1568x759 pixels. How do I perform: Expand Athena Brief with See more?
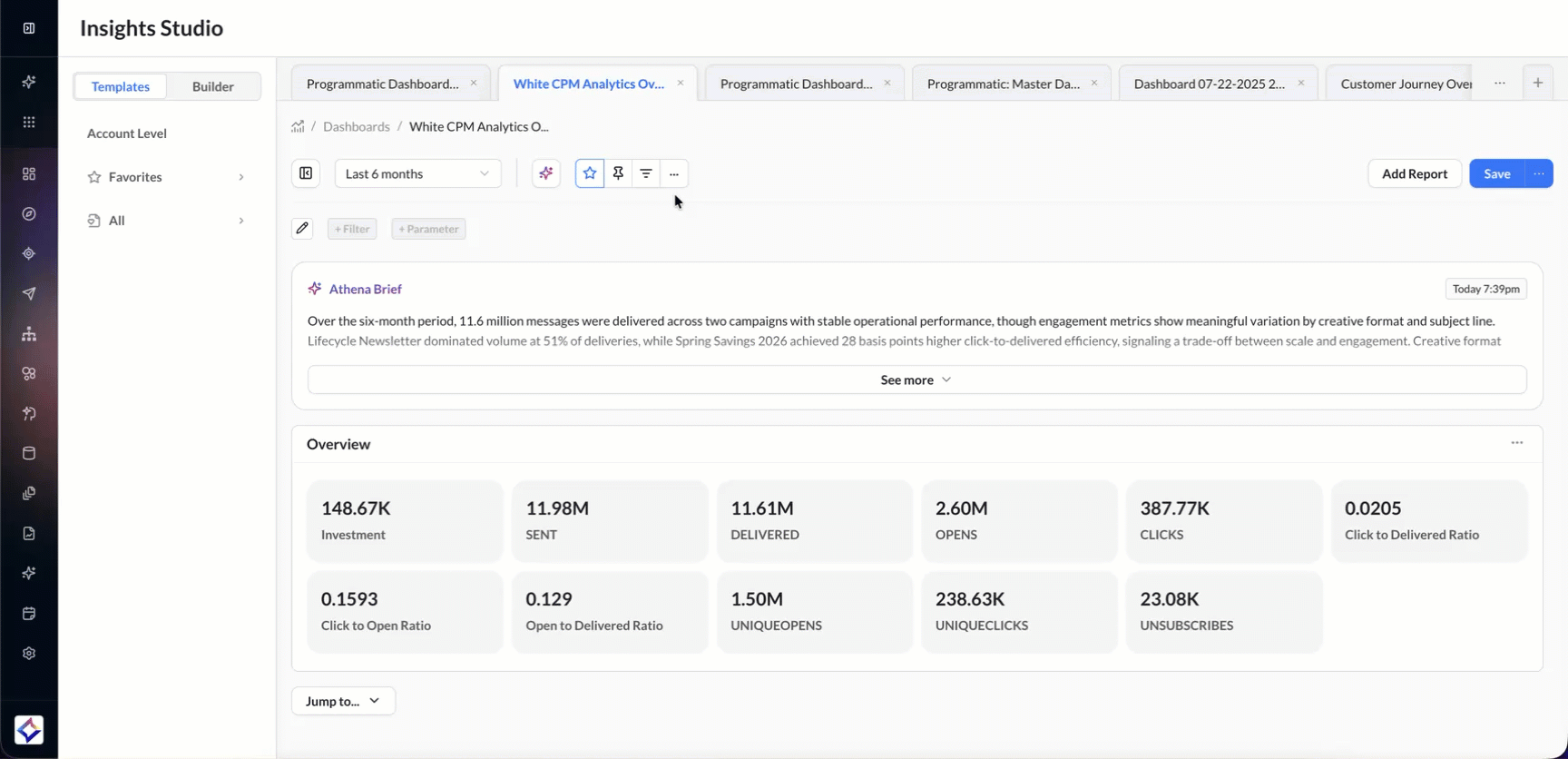click(916, 379)
